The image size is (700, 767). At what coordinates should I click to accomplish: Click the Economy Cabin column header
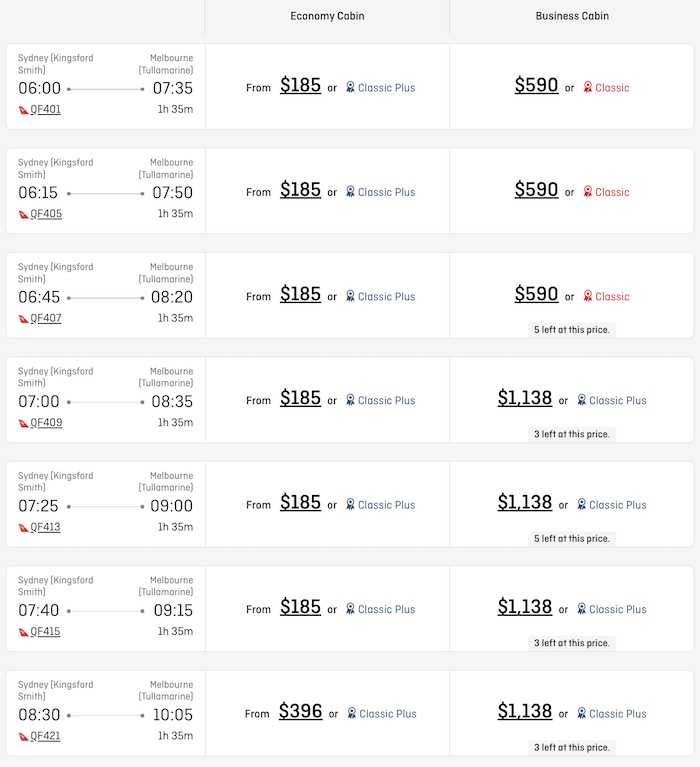327,16
